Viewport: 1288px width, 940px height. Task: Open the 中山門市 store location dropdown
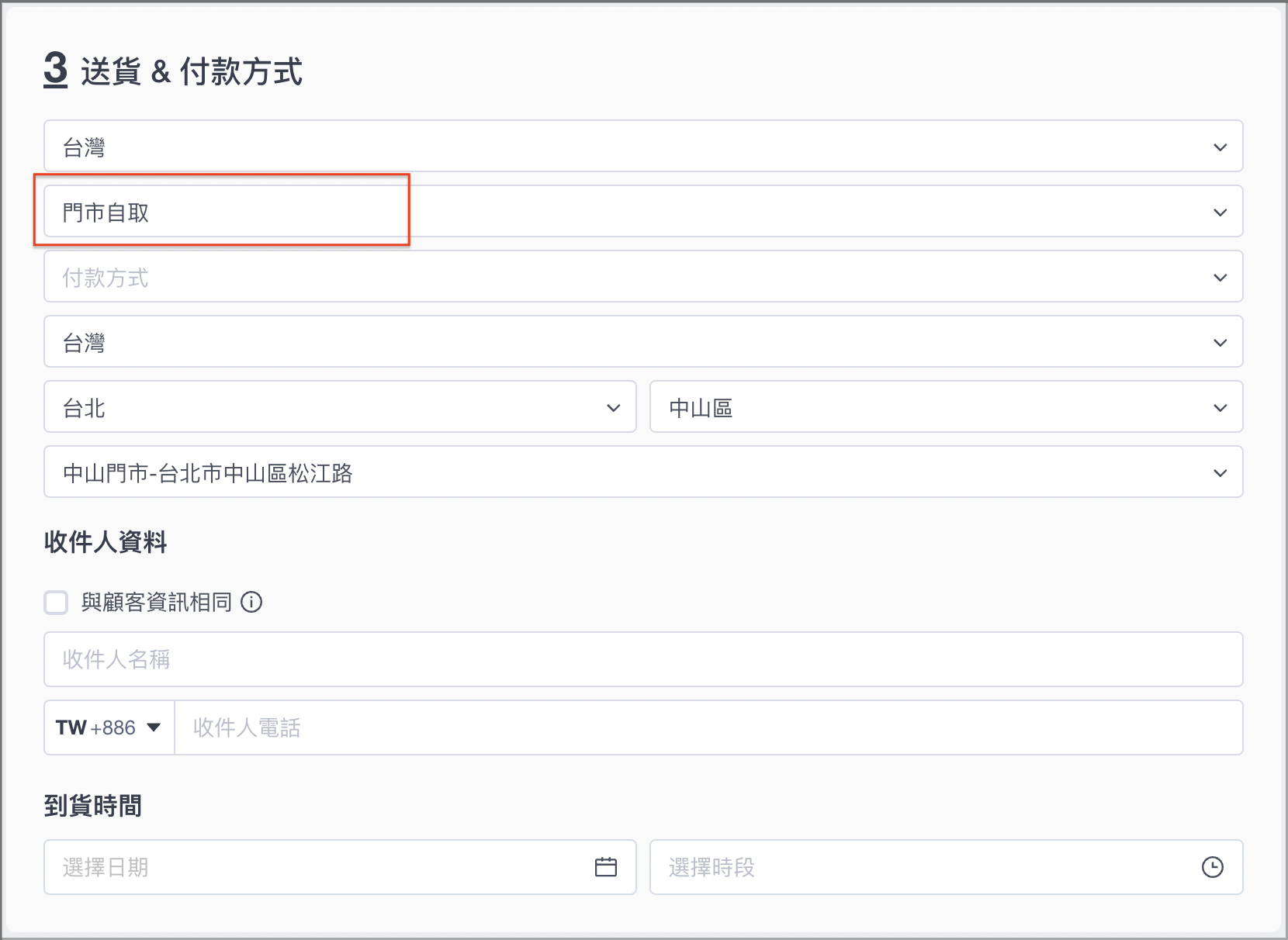pyautogui.click(x=643, y=472)
